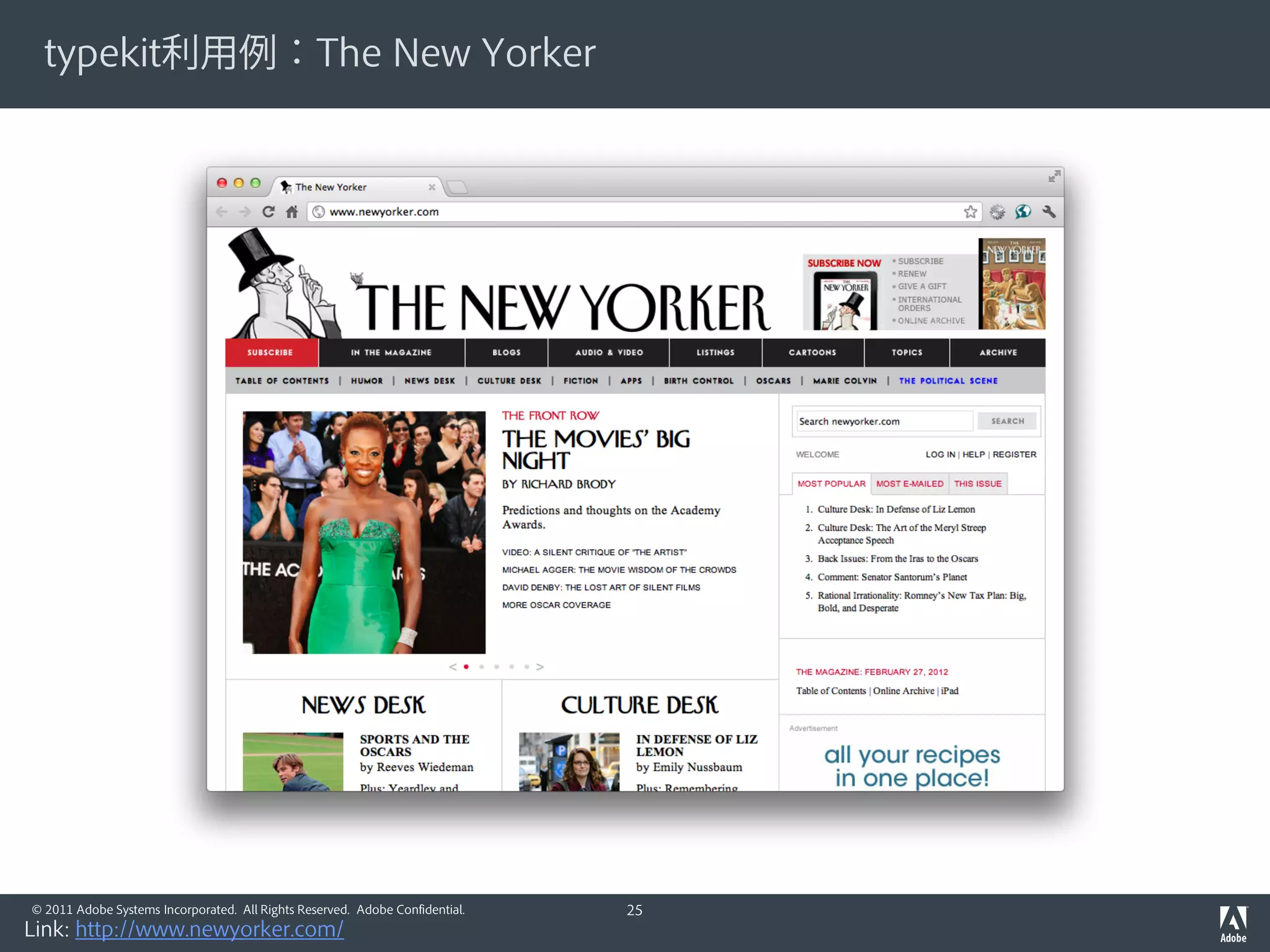Go to Fiction subnav link
Viewport: 1270px width, 952px height.
coord(581,381)
